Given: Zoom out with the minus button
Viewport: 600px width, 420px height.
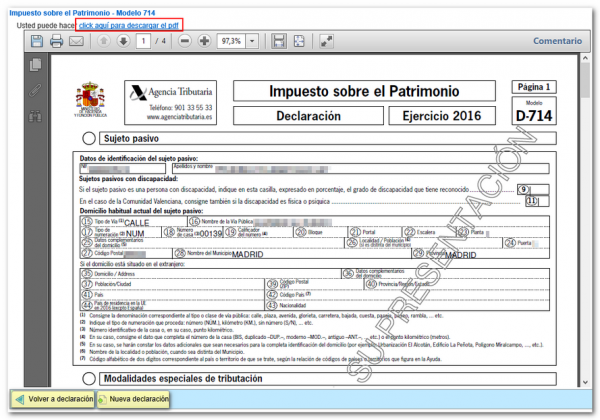Looking at the screenshot, I should point(184,41).
